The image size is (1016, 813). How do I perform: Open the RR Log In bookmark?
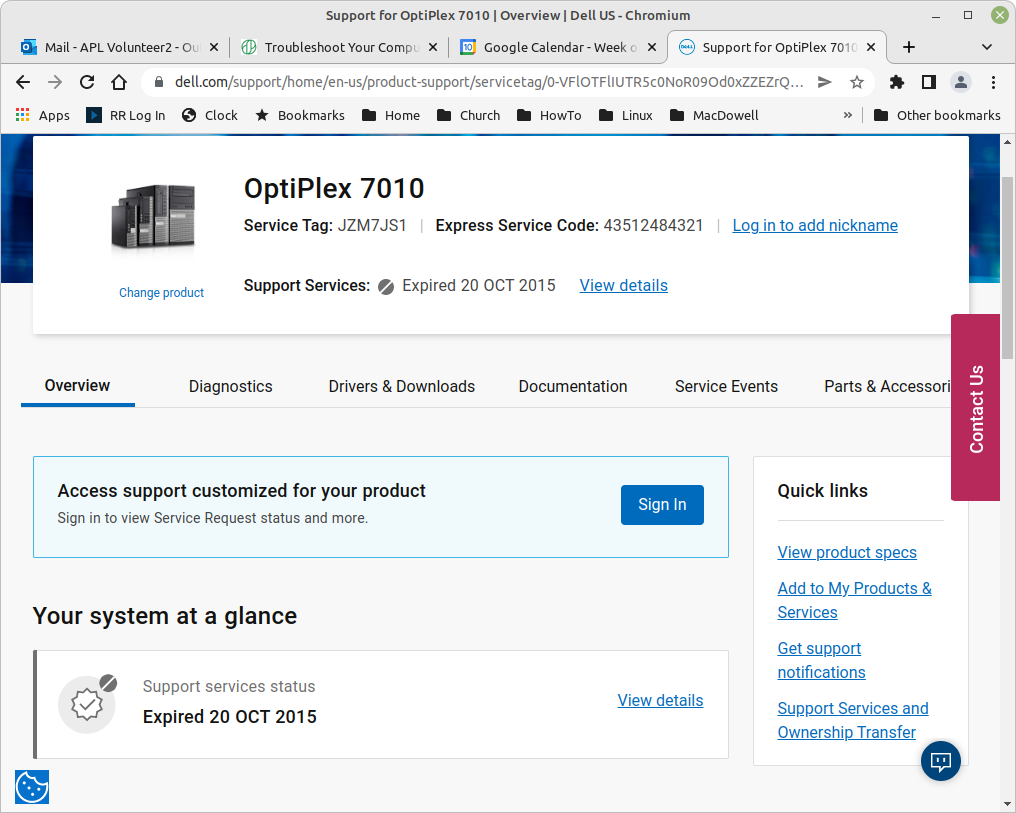pyautogui.click(x=126, y=115)
